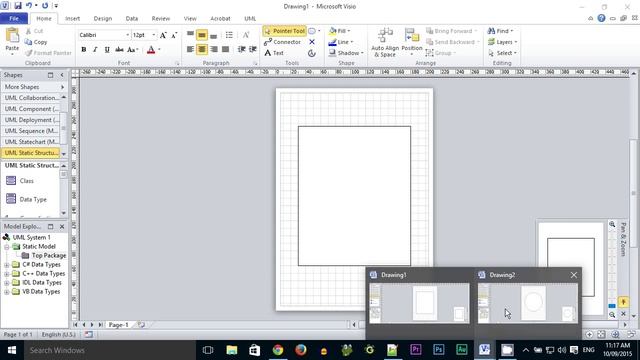Open the Line dropdown
This screenshot has width=640, height=360.
[341, 42]
